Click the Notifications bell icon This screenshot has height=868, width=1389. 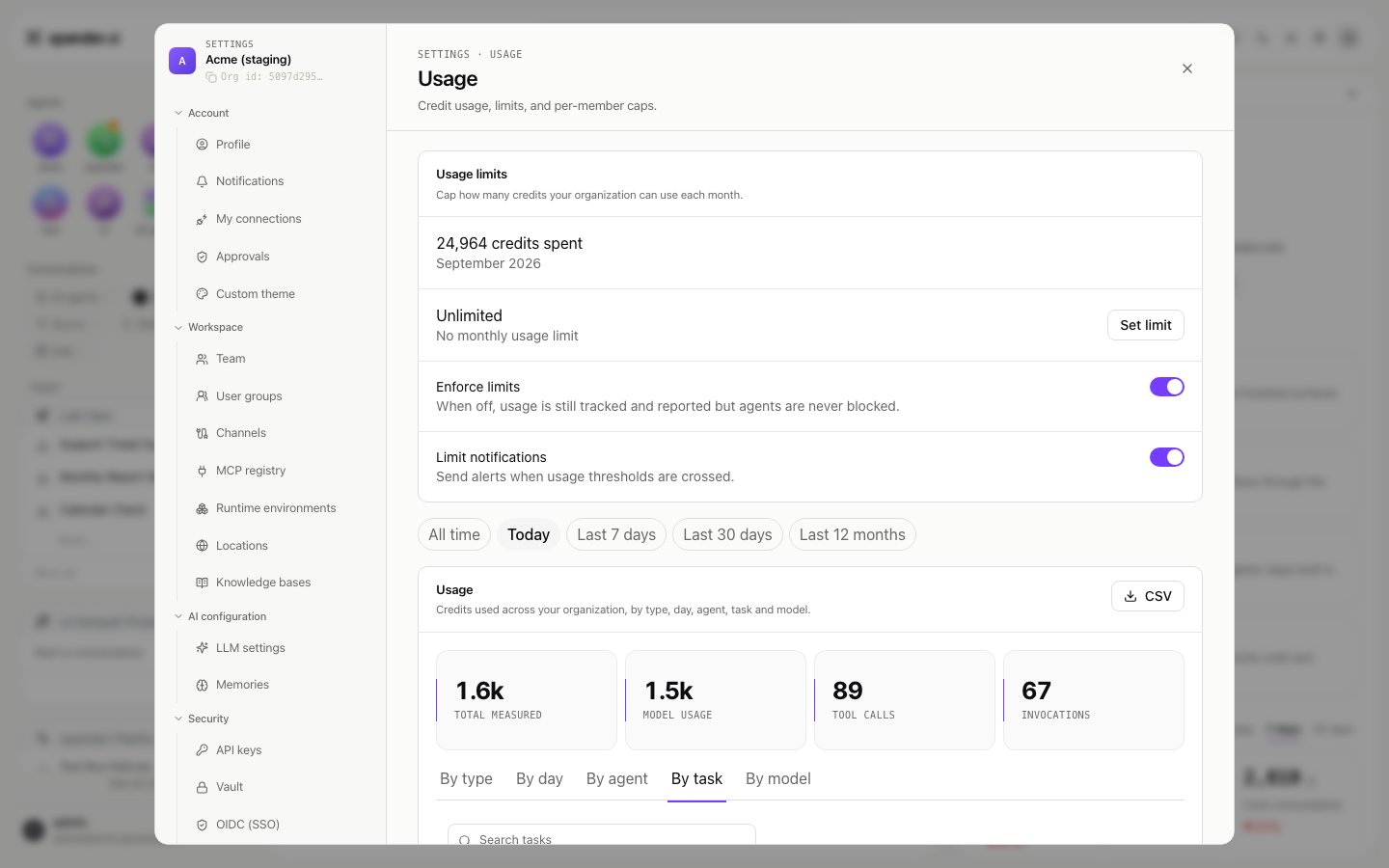(202, 181)
